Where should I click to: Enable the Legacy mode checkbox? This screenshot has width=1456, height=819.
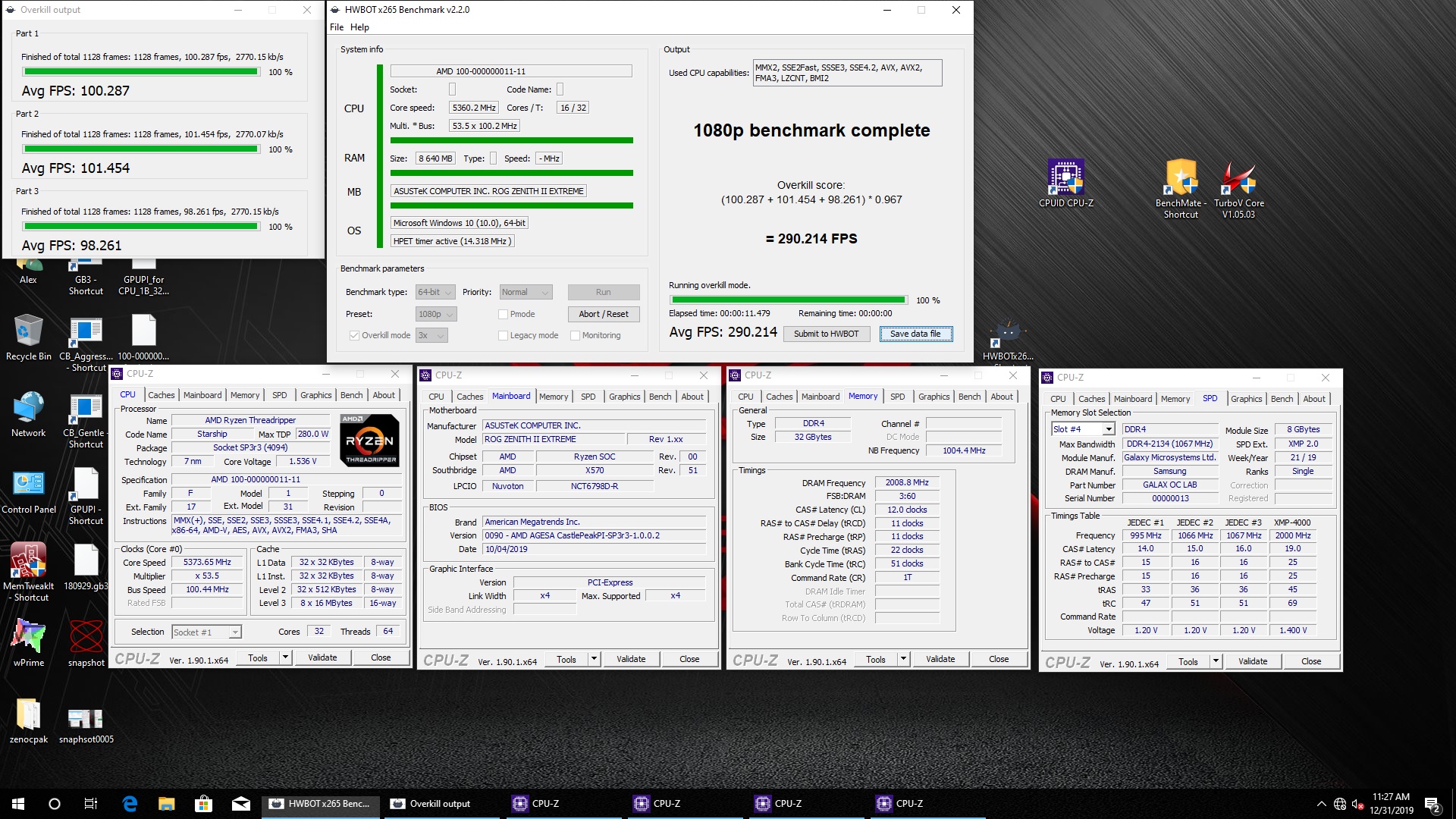(503, 335)
